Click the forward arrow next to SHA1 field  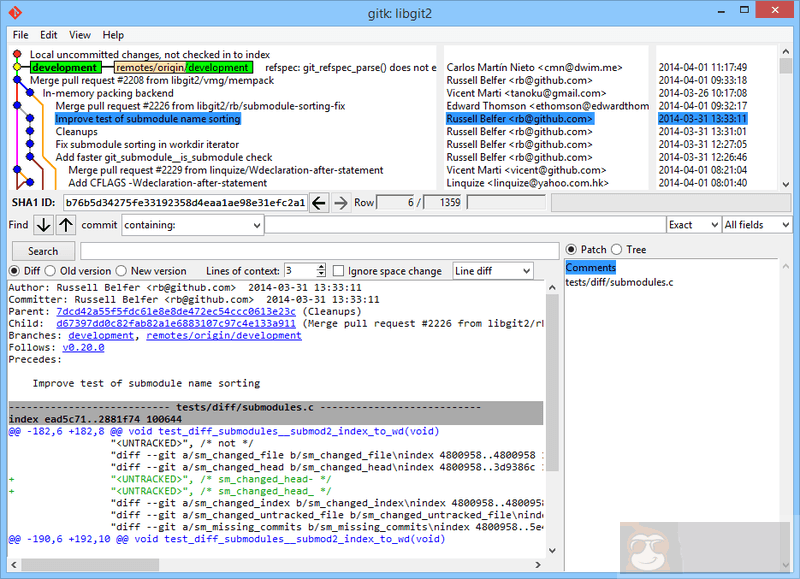coord(341,203)
